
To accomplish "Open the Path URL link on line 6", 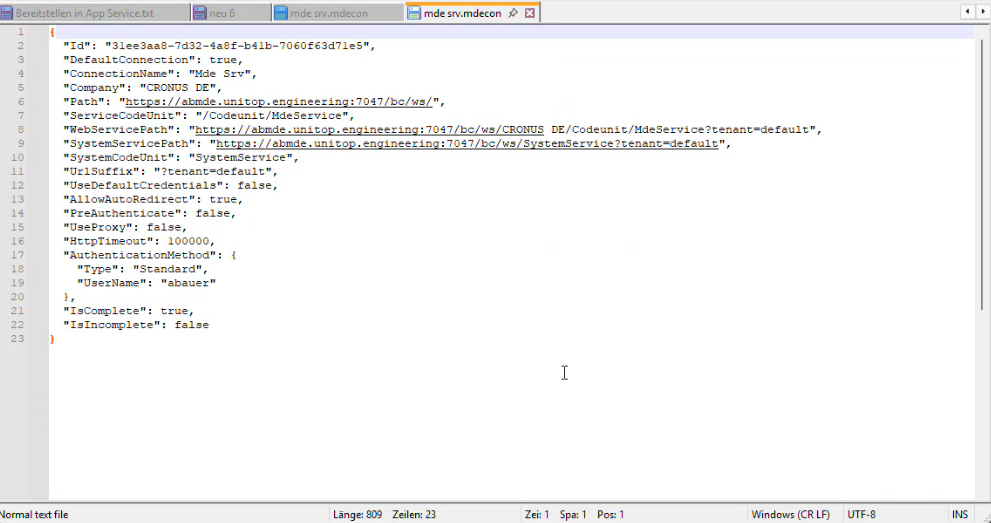I will (280, 102).
